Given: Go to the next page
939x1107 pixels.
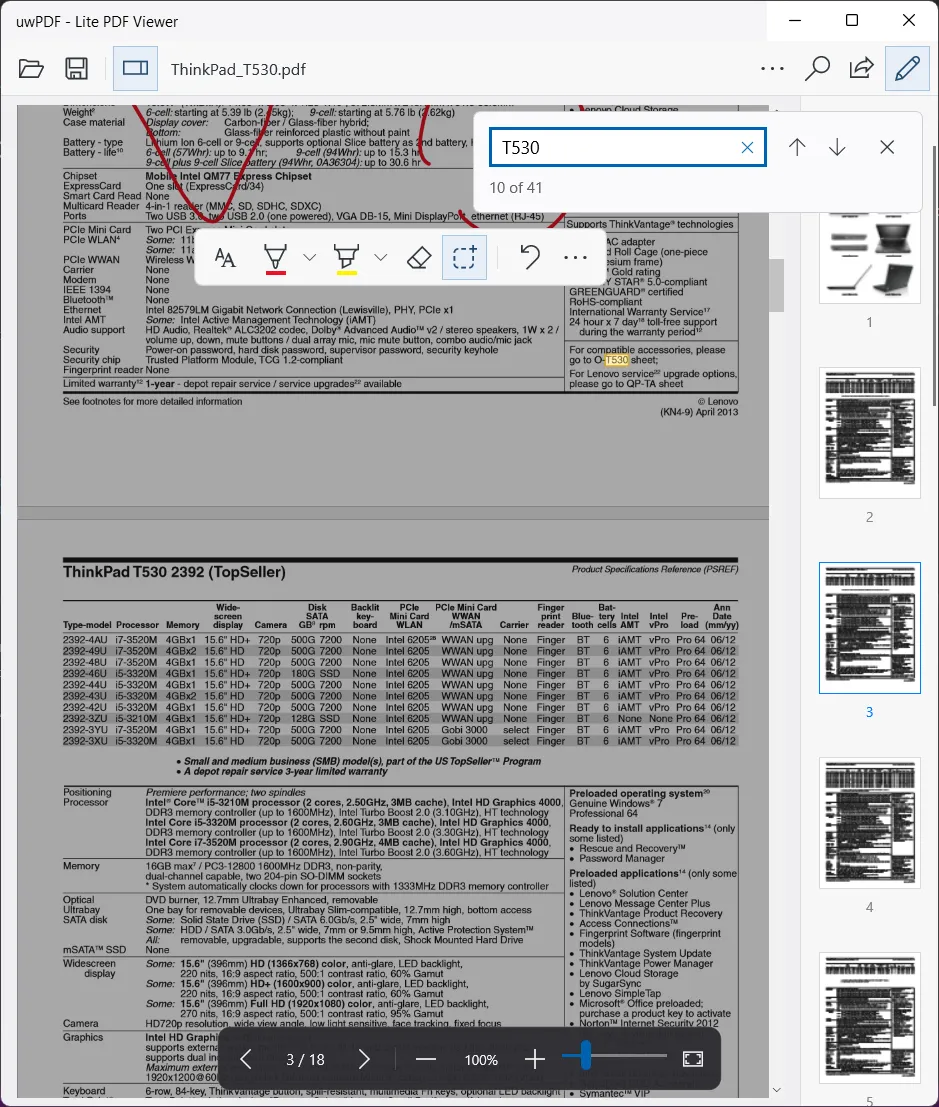Looking at the screenshot, I should [x=364, y=1059].
